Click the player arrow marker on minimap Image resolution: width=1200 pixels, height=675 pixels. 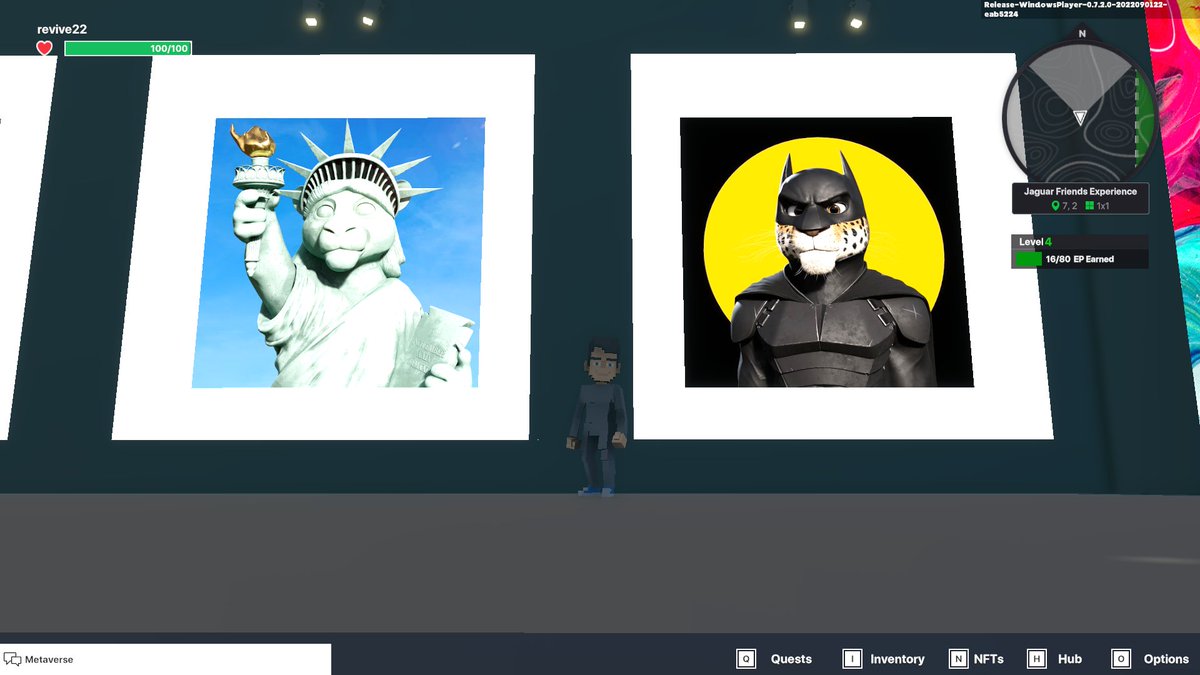[1079, 118]
